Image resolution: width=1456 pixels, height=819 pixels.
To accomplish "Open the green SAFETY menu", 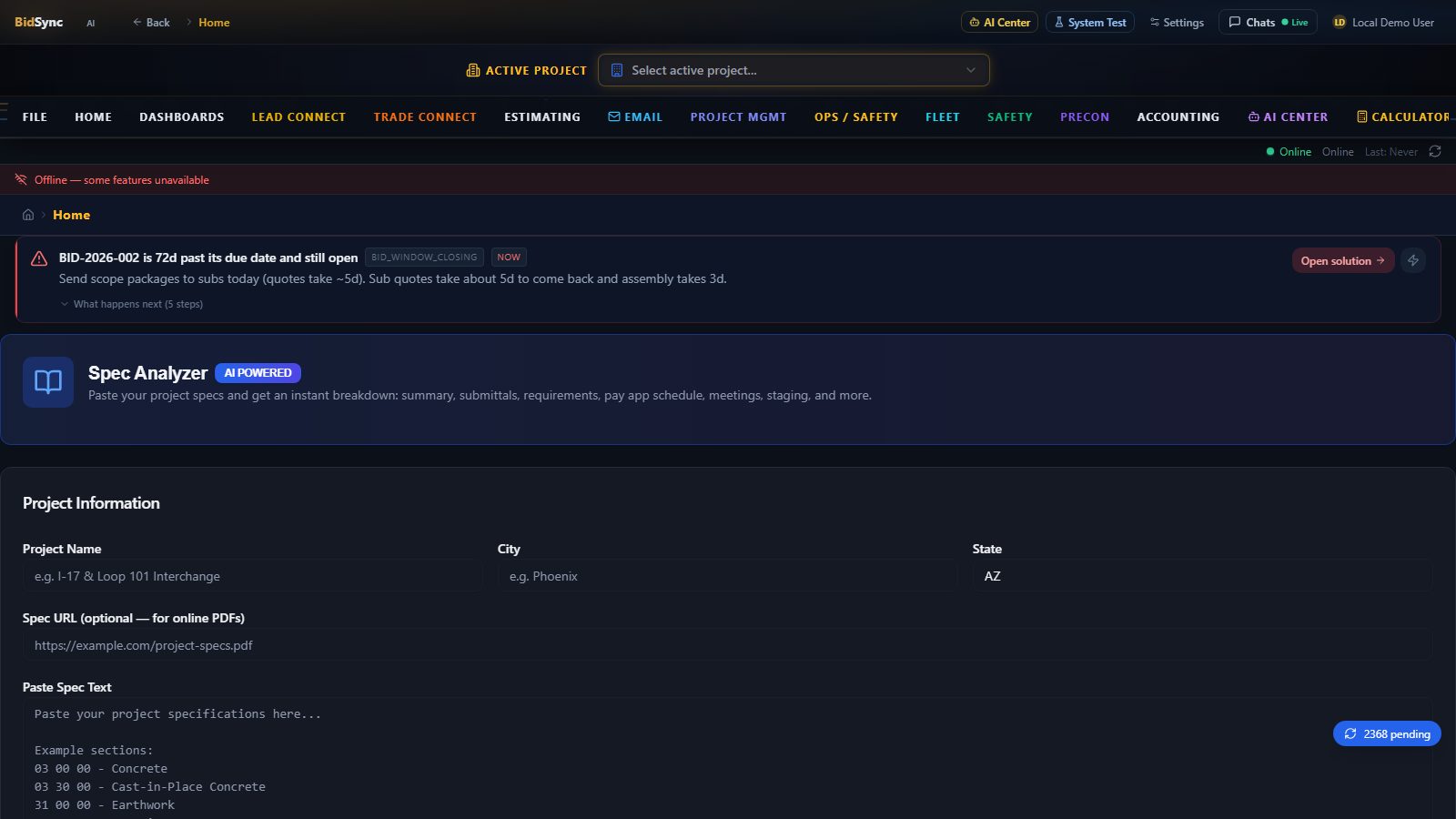I will pos(1010,116).
